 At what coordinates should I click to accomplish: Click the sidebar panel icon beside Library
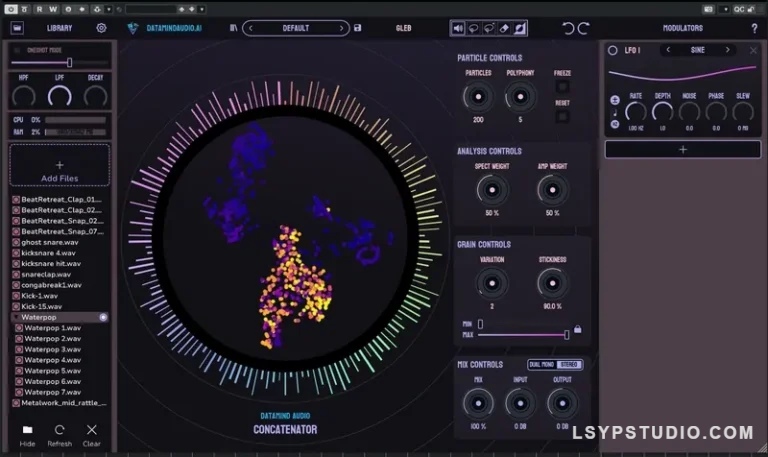pos(17,28)
